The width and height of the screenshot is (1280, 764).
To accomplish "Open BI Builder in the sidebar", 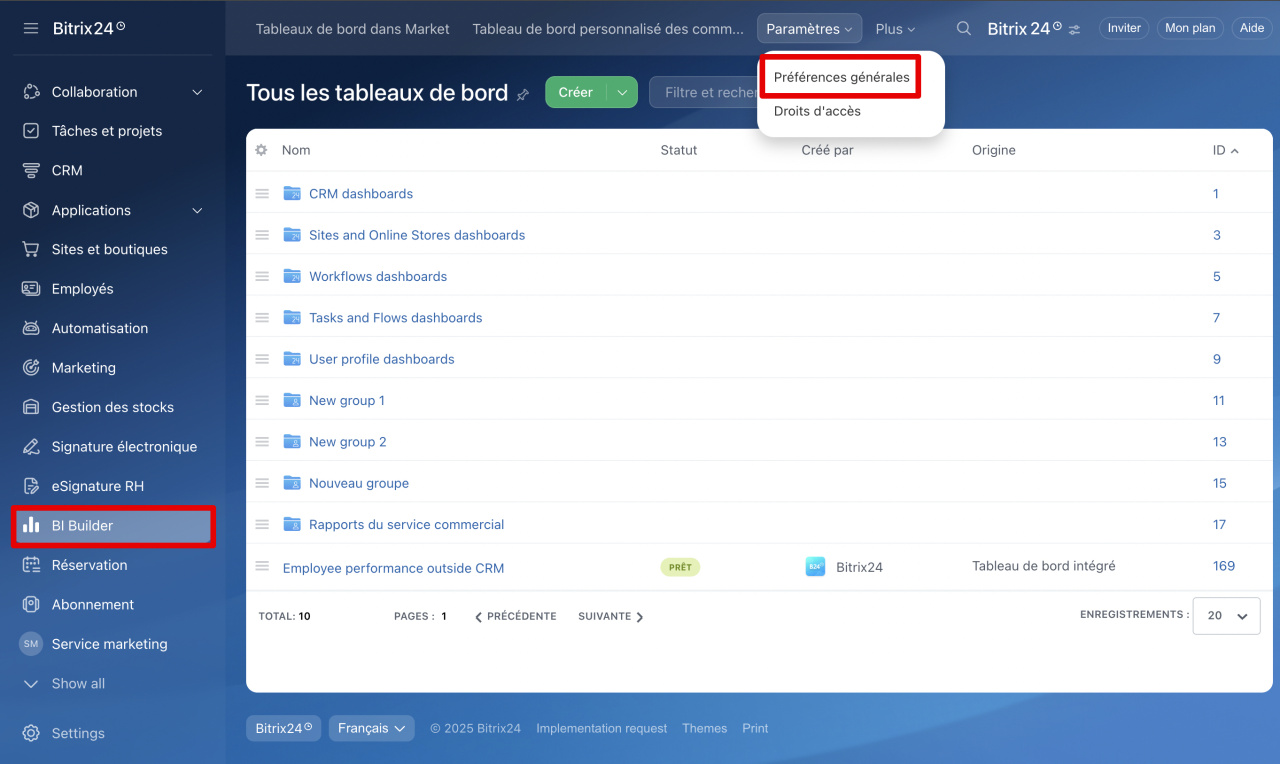I will (x=114, y=526).
